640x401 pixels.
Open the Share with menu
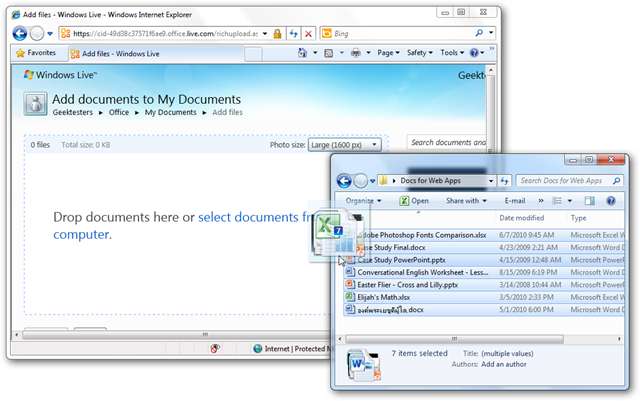tap(466, 201)
